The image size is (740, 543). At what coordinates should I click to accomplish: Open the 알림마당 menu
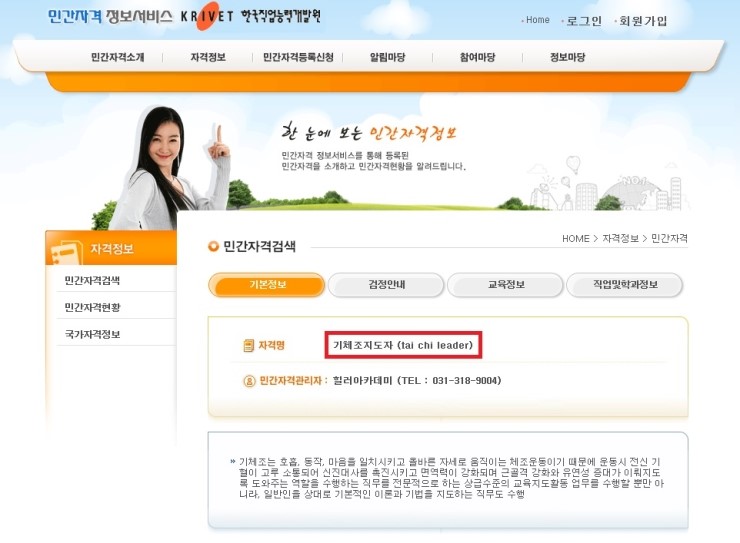coord(387,58)
